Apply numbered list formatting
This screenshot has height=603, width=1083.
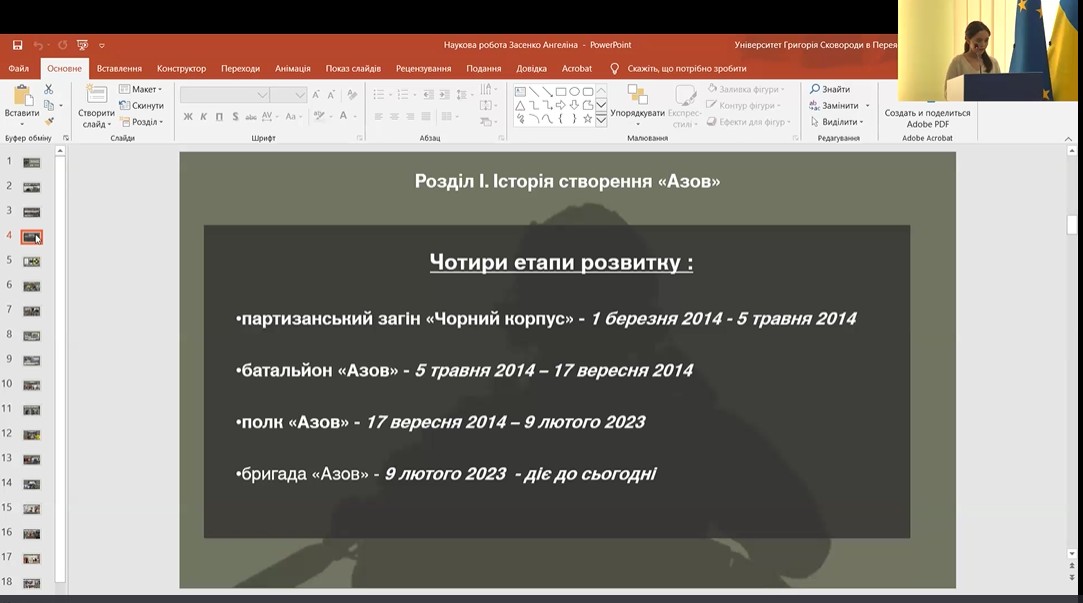coord(403,95)
